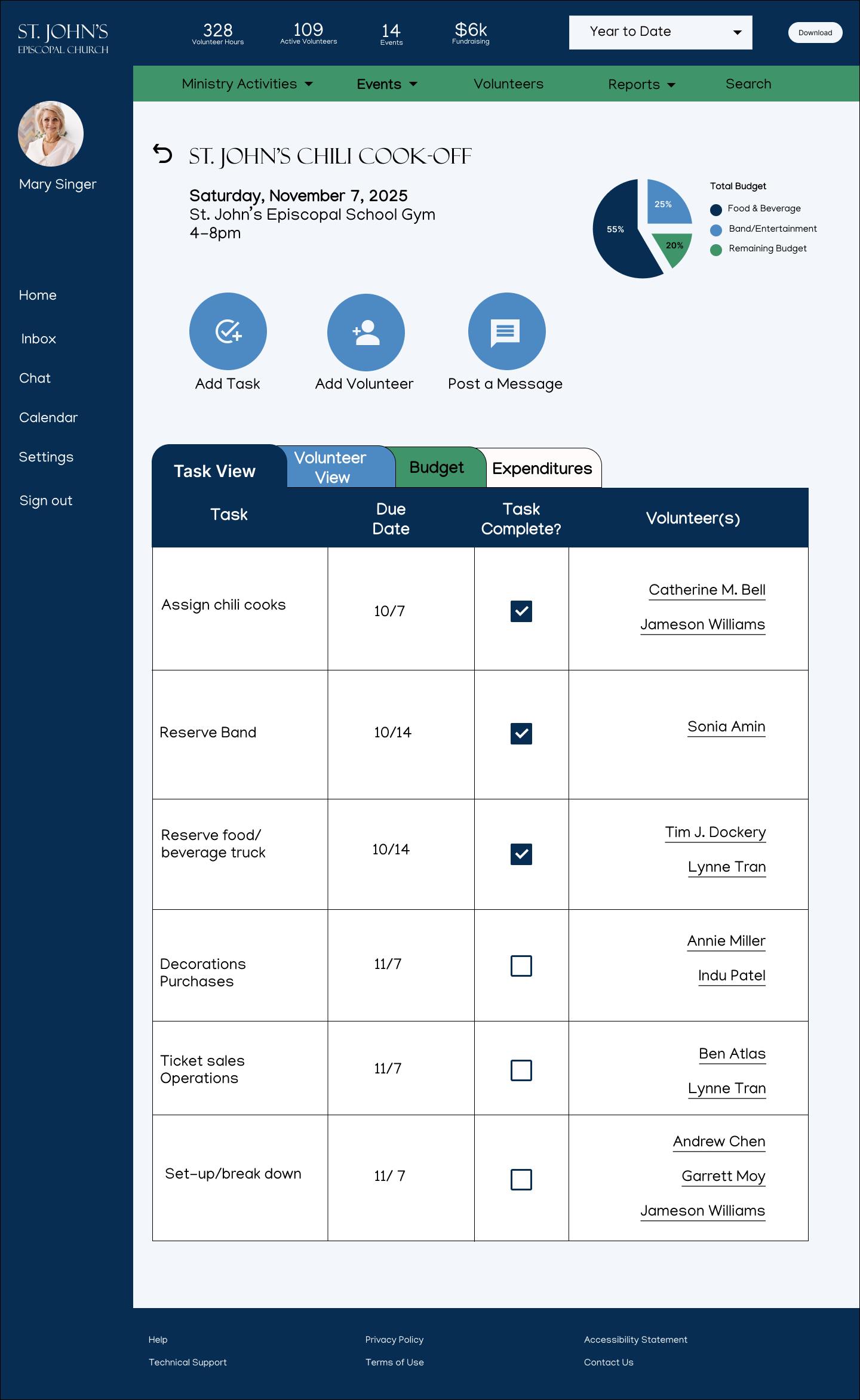Click the back arrow icon beside event title

162,154
